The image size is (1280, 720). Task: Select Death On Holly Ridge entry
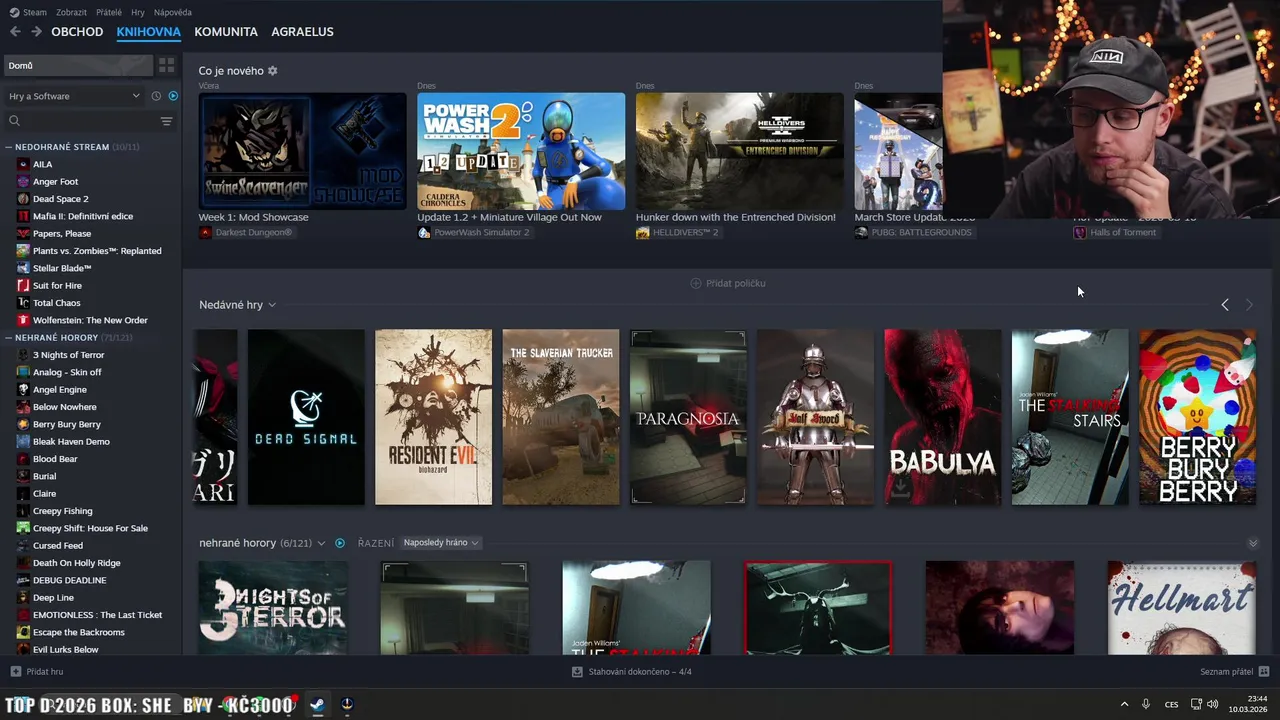pos(76,563)
